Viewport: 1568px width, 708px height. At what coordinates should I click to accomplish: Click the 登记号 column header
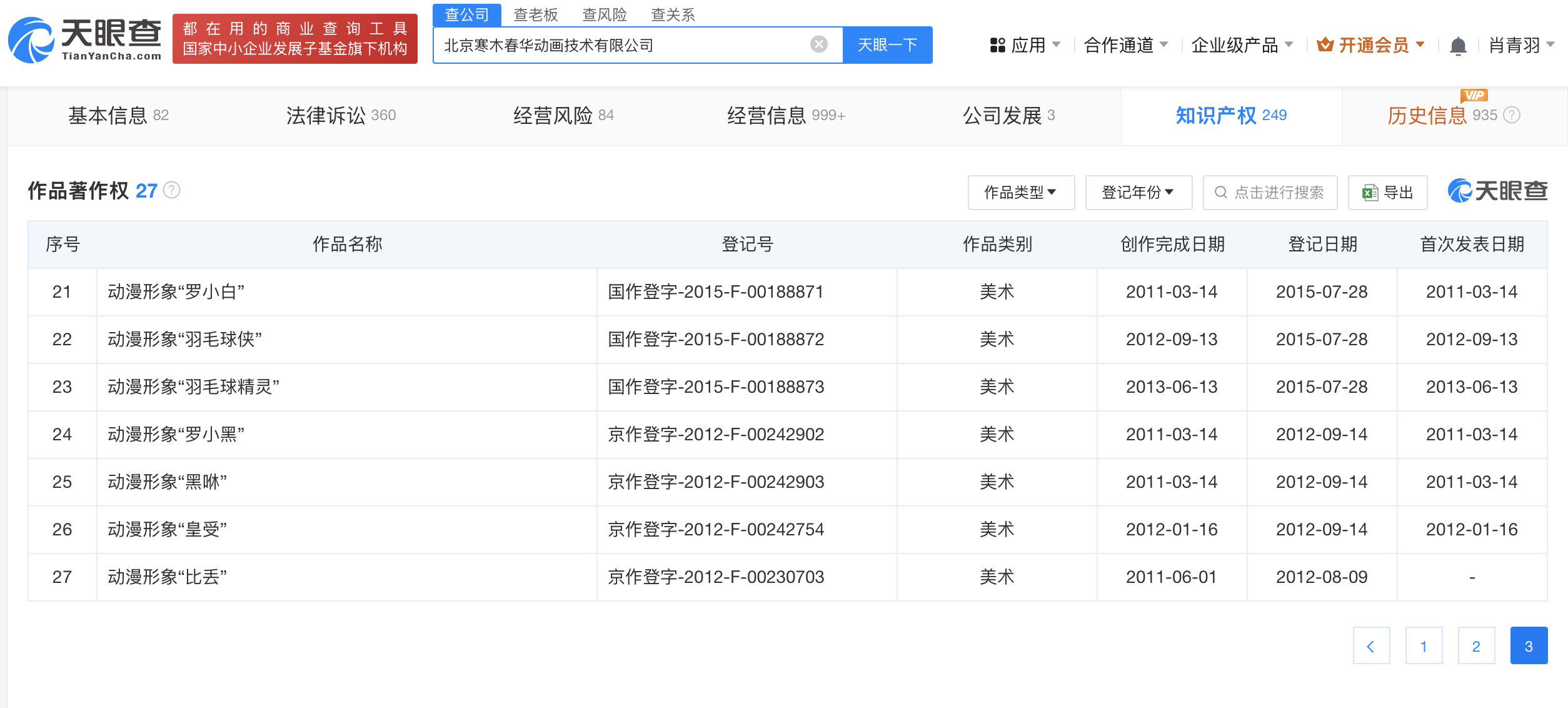(747, 245)
